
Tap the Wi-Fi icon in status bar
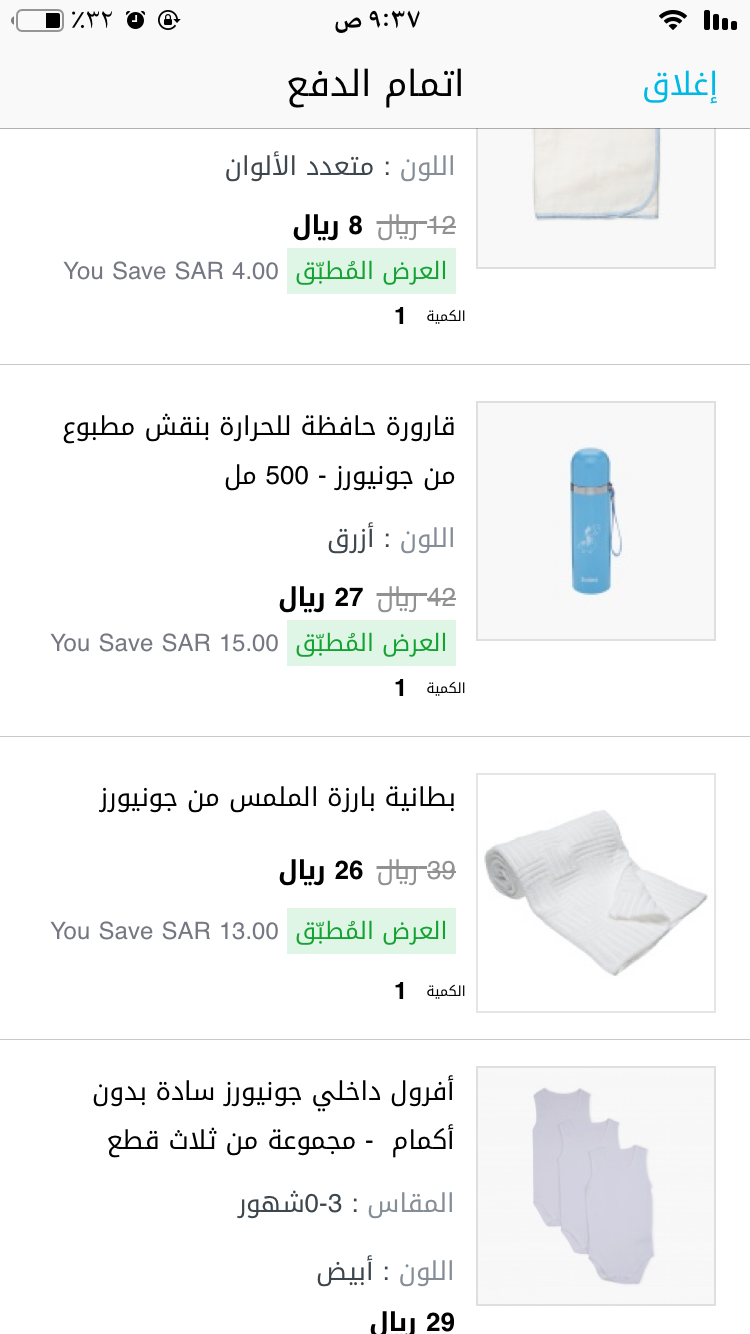tap(673, 20)
